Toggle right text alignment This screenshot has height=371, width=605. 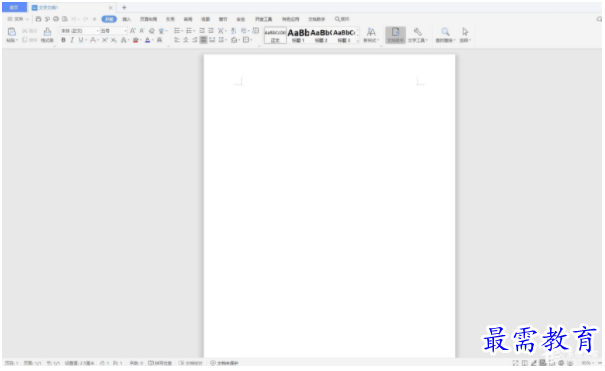click(194, 40)
